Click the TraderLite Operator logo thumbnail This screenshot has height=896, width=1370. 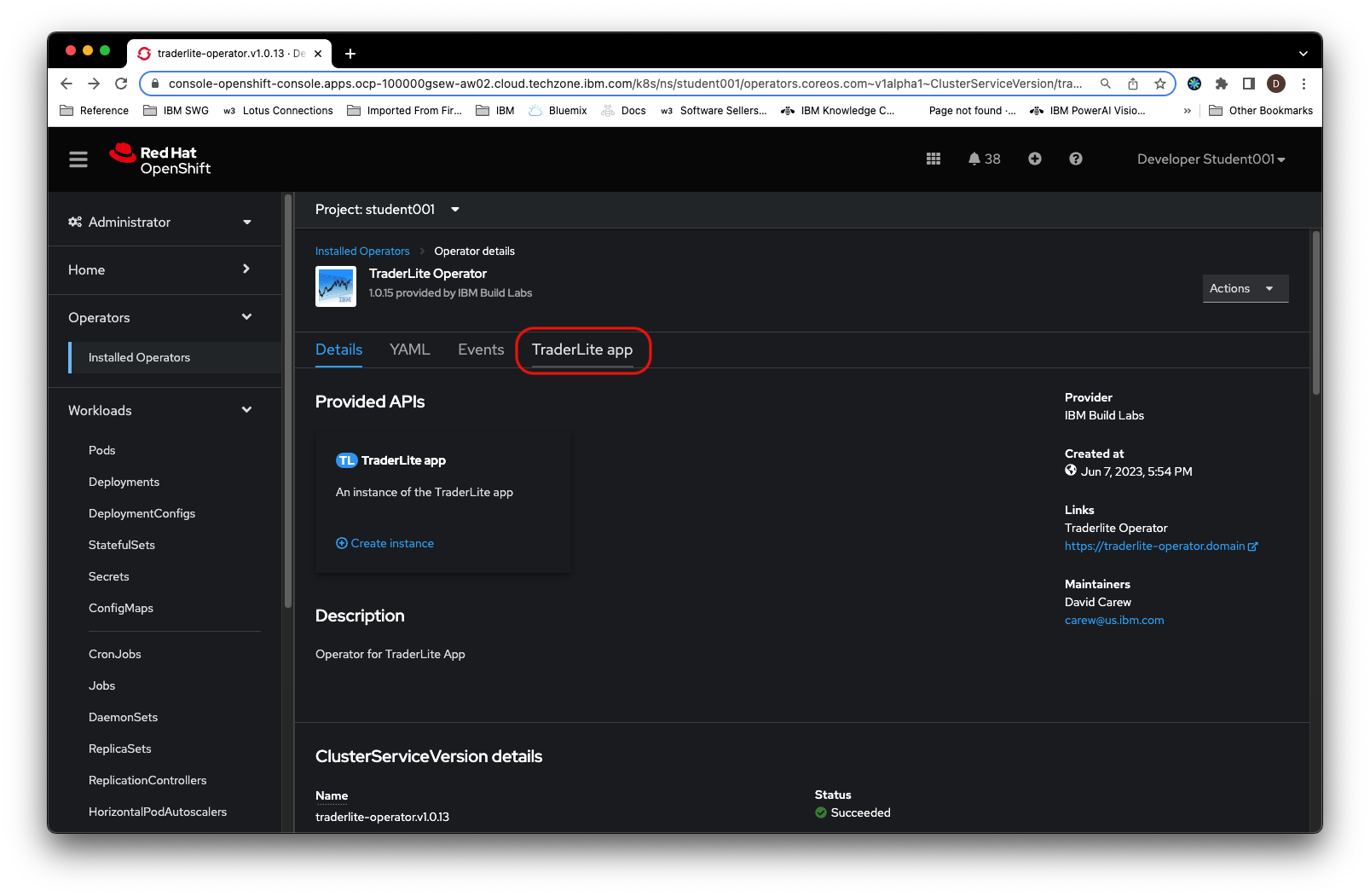pos(336,286)
